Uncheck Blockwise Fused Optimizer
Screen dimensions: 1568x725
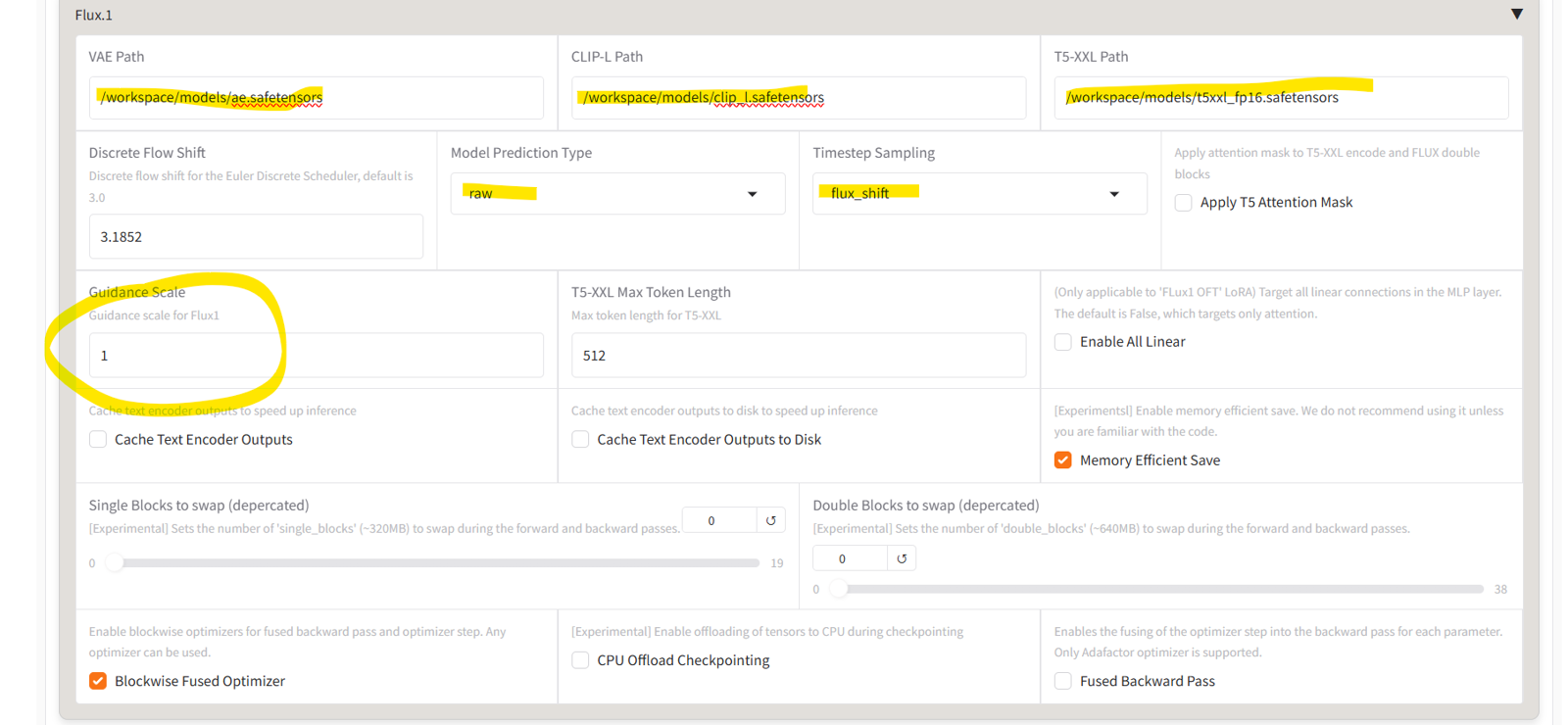98,681
